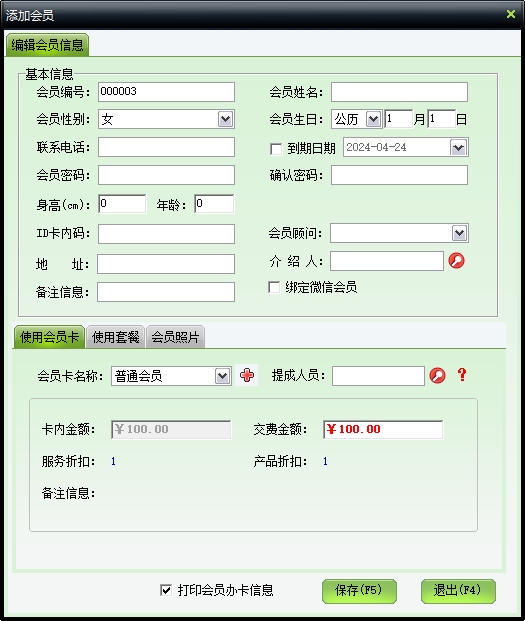Viewport: 525px width, 621px height.
Task: Open the 会员性别 dropdown
Action: pos(225,119)
